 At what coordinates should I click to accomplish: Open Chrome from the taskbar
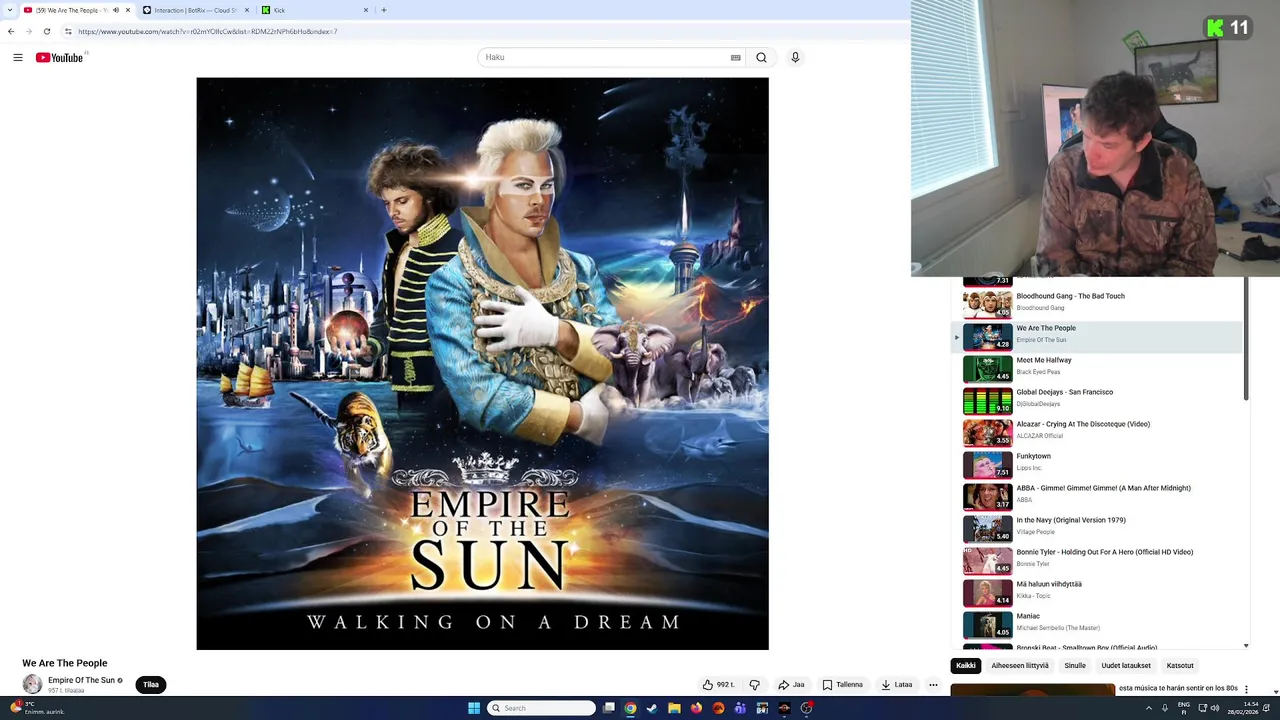pyautogui.click(x=630, y=708)
